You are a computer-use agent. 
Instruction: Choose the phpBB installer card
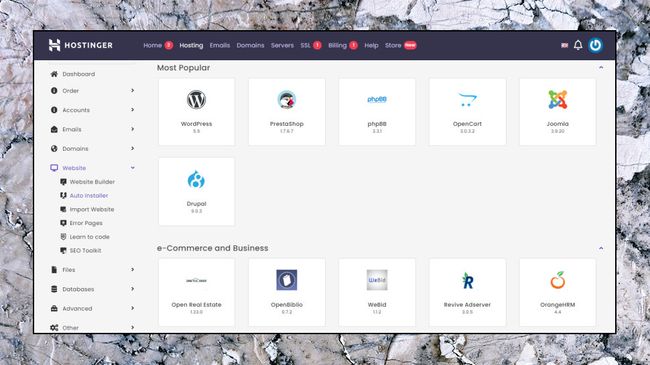(377, 112)
